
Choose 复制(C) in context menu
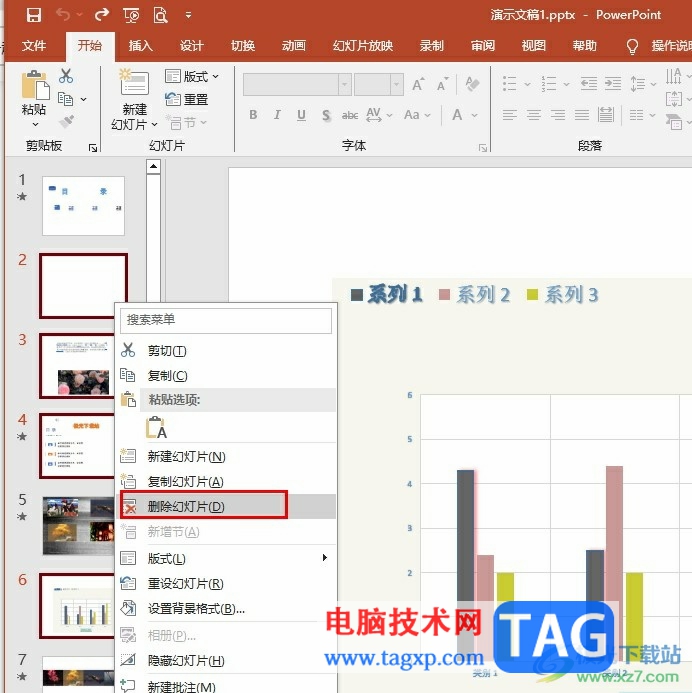pos(228,376)
